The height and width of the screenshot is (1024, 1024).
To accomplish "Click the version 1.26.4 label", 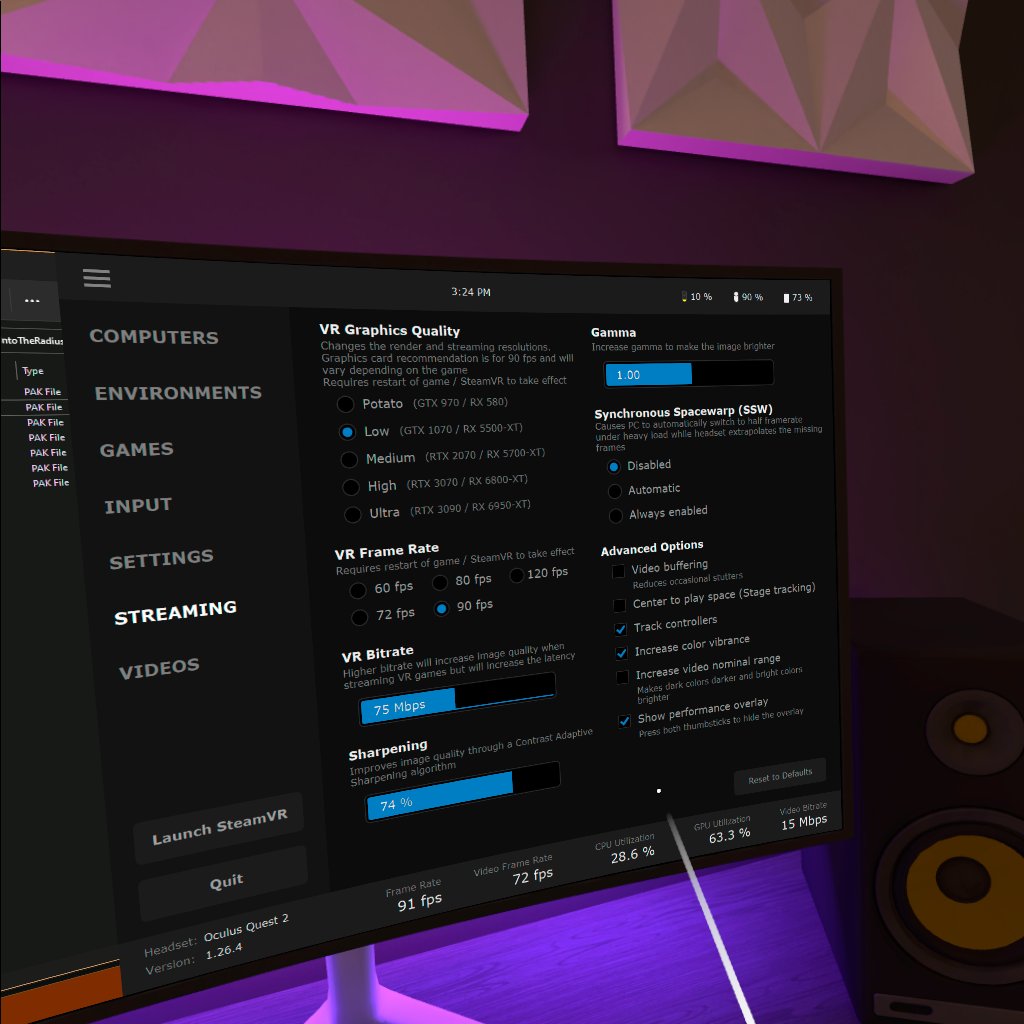I will pyautogui.click(x=224, y=952).
